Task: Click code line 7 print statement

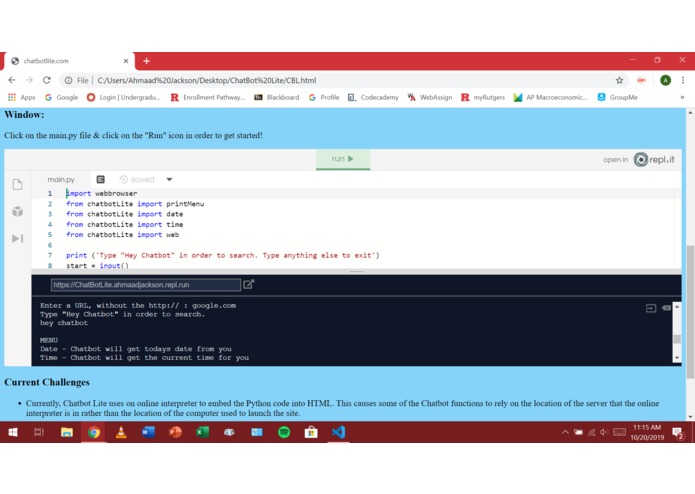Action: click(223, 255)
